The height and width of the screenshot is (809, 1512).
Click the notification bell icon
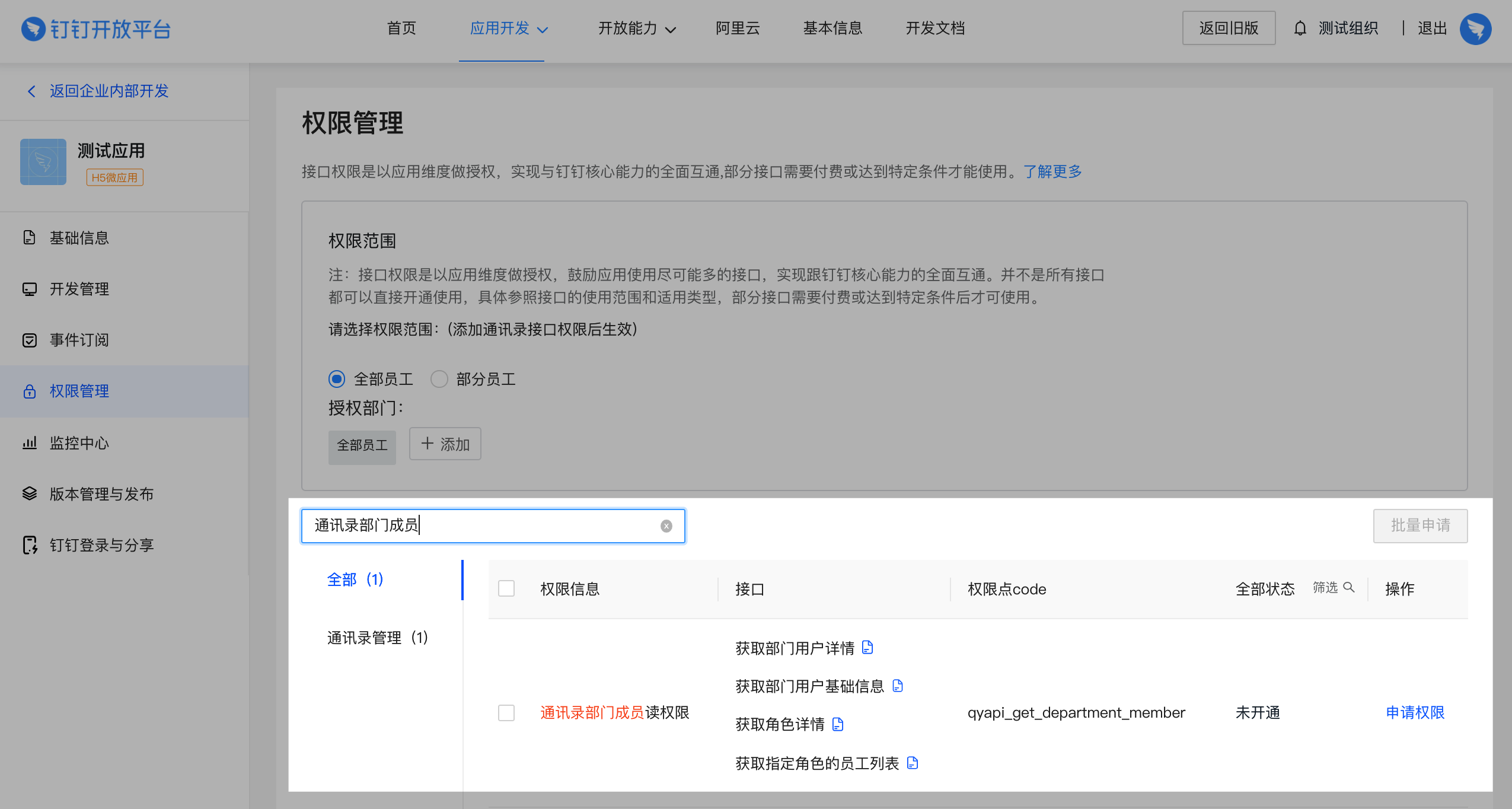pyautogui.click(x=1300, y=28)
